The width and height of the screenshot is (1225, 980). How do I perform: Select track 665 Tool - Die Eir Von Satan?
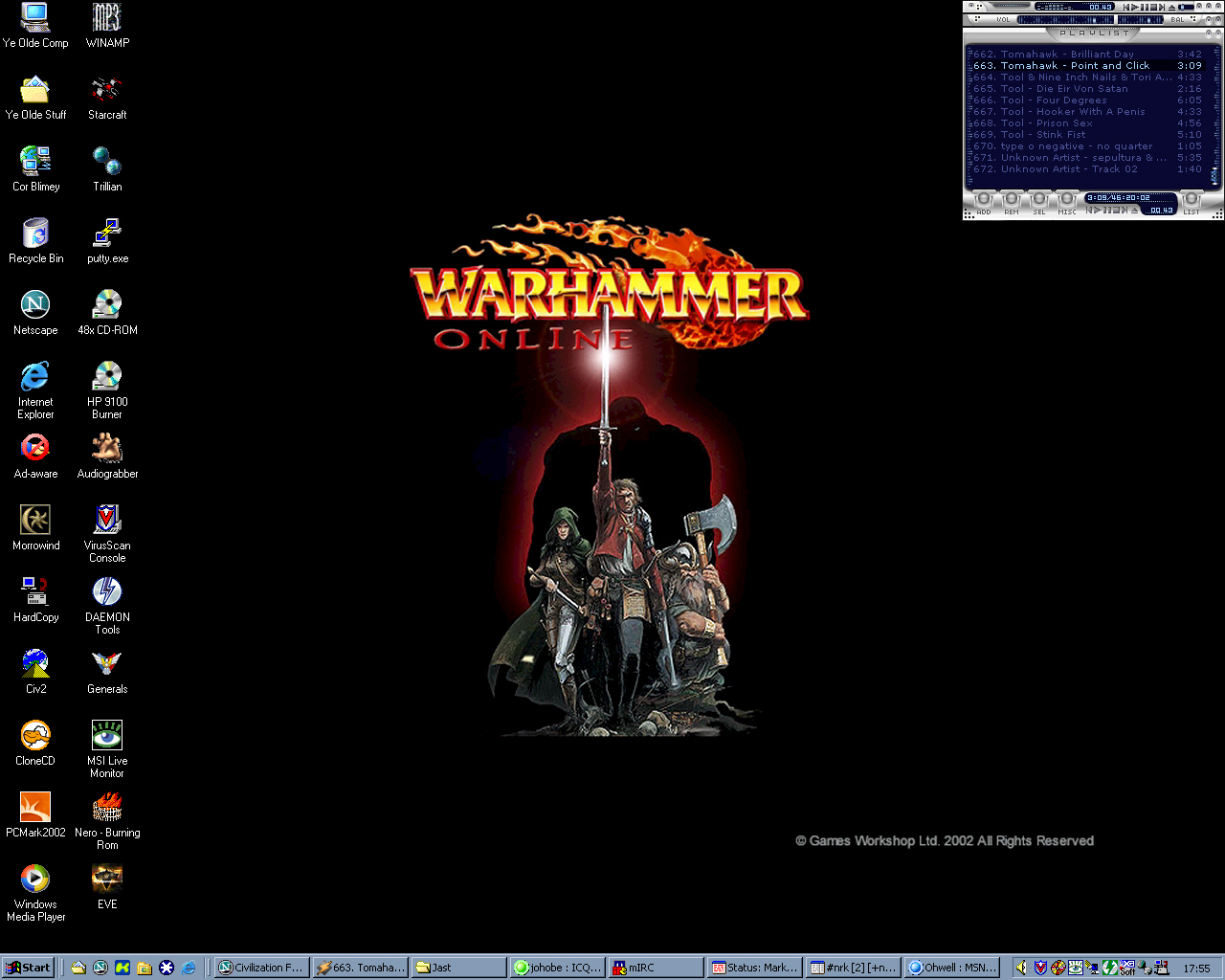(1087, 89)
